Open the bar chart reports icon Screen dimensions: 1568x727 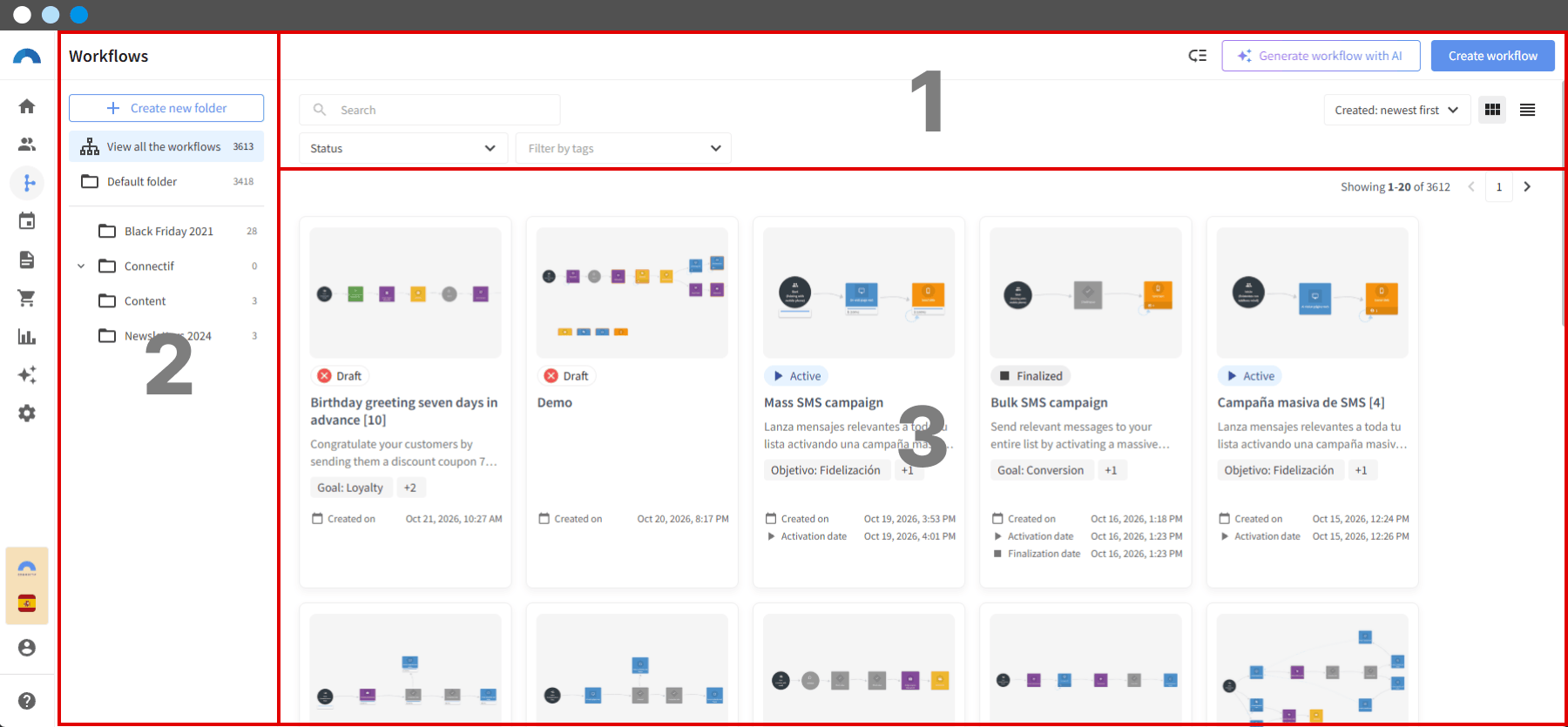[27, 336]
